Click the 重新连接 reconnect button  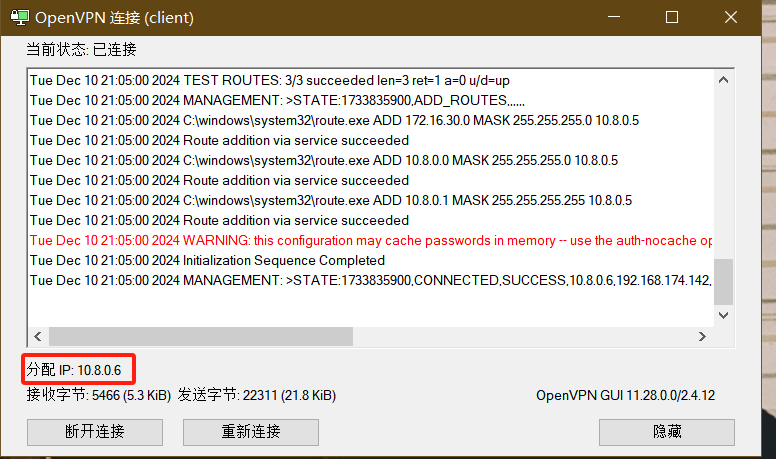point(251,432)
